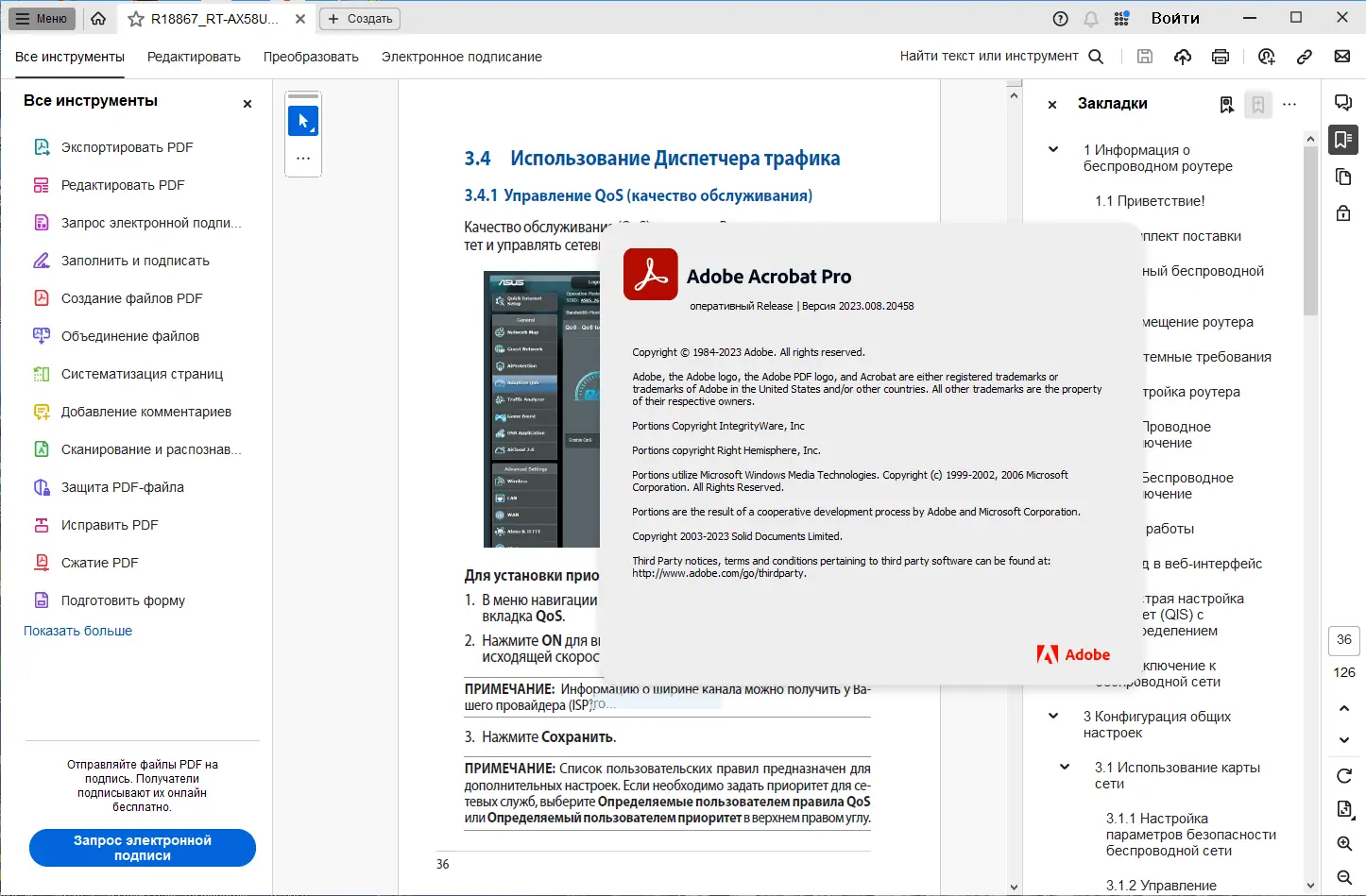Choose the selection arrow tool

pos(303,121)
